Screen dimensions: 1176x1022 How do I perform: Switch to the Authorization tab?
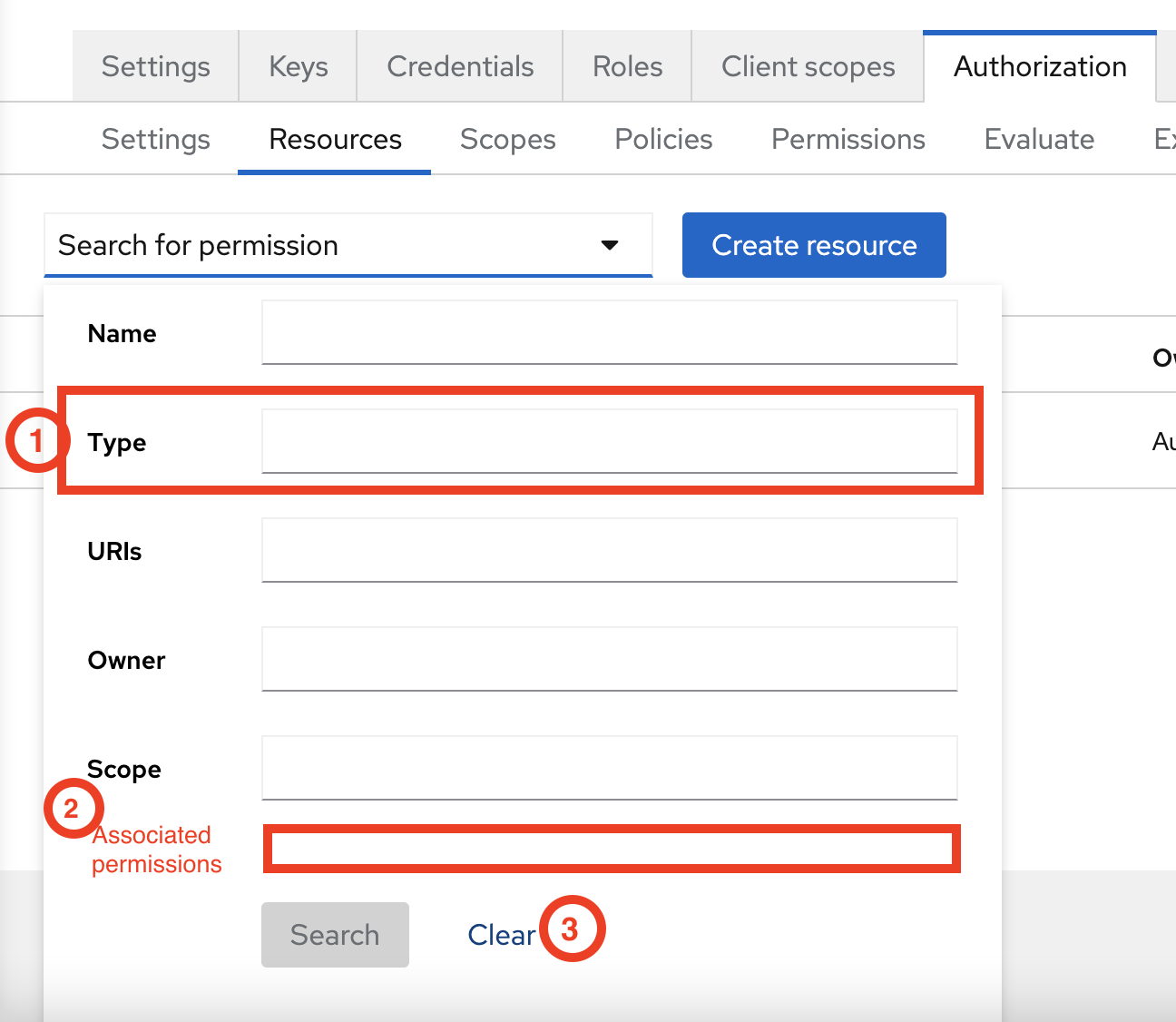point(1039,65)
